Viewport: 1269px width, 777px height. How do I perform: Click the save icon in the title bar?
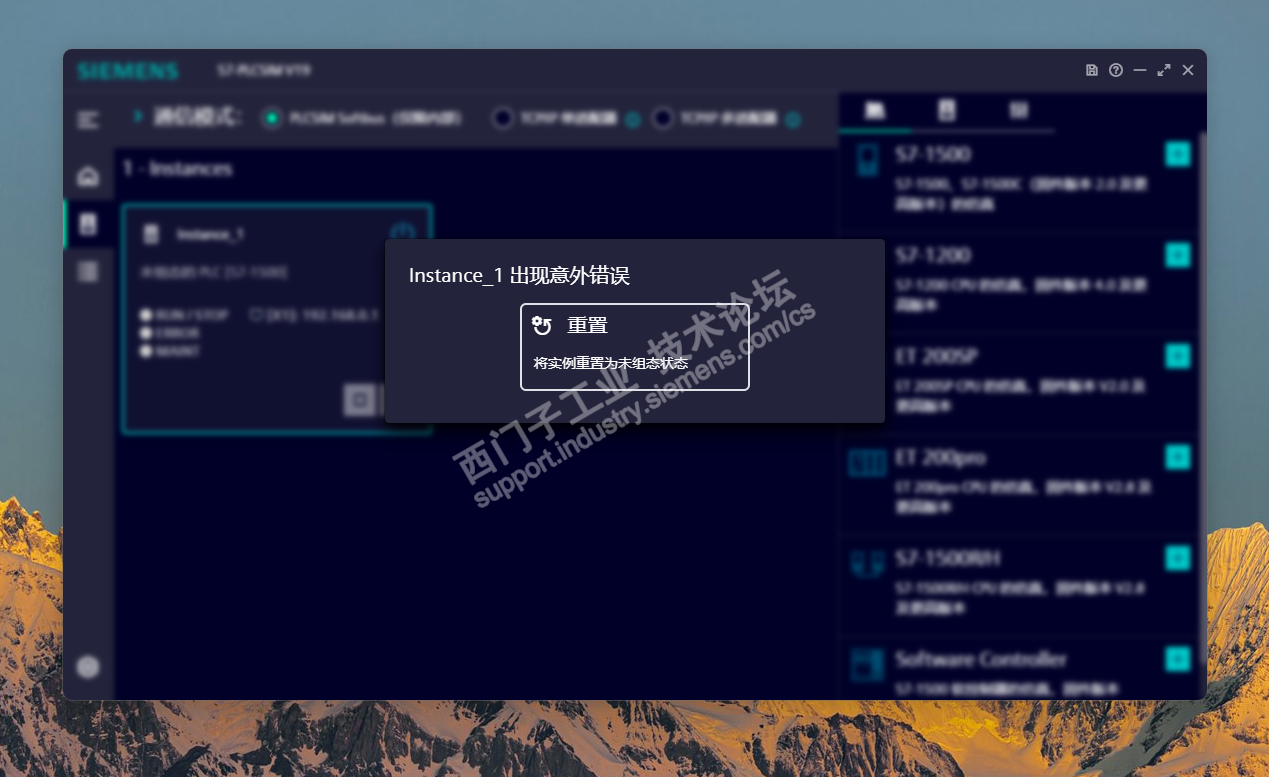point(1092,70)
